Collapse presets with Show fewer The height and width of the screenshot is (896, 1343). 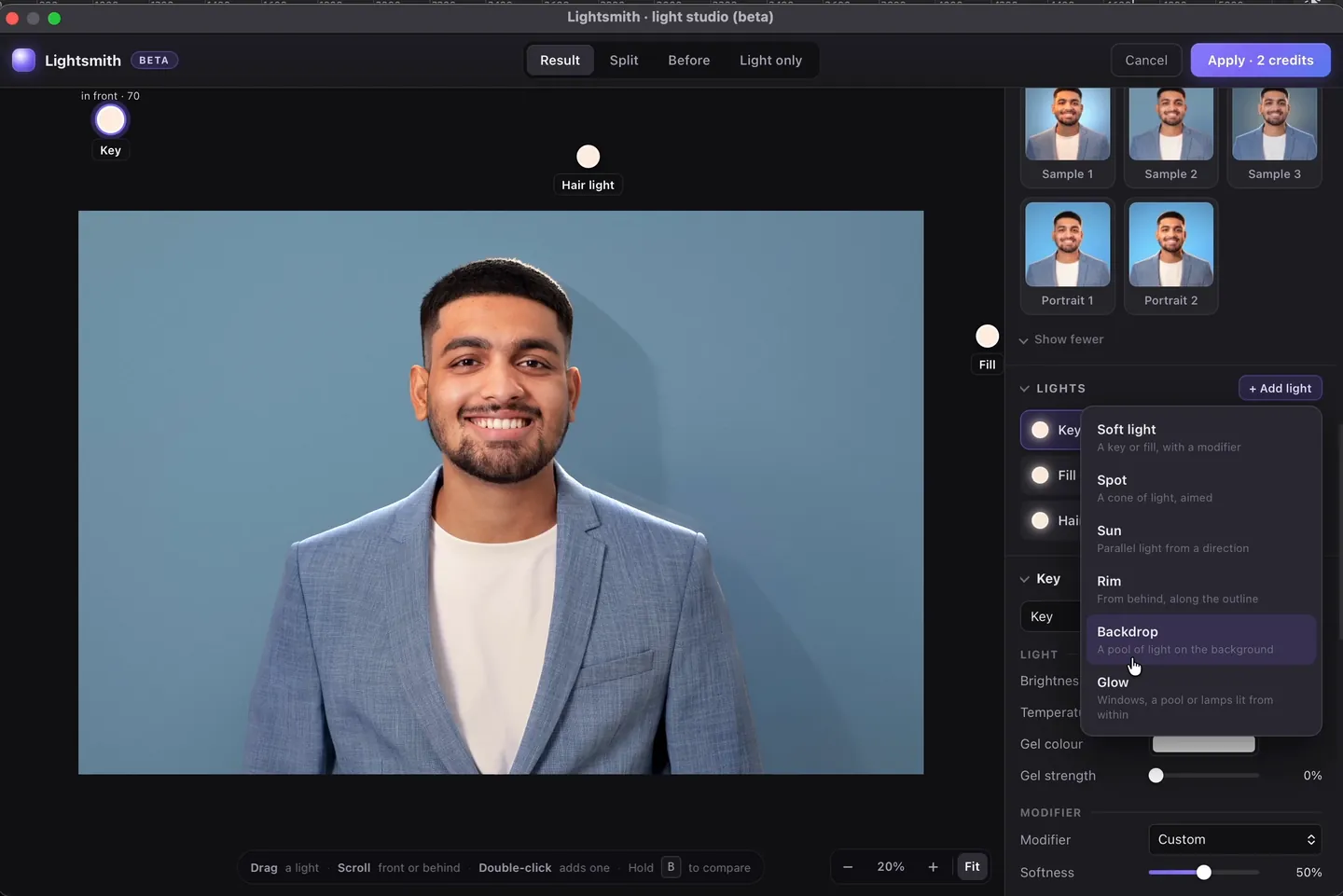pos(1061,339)
